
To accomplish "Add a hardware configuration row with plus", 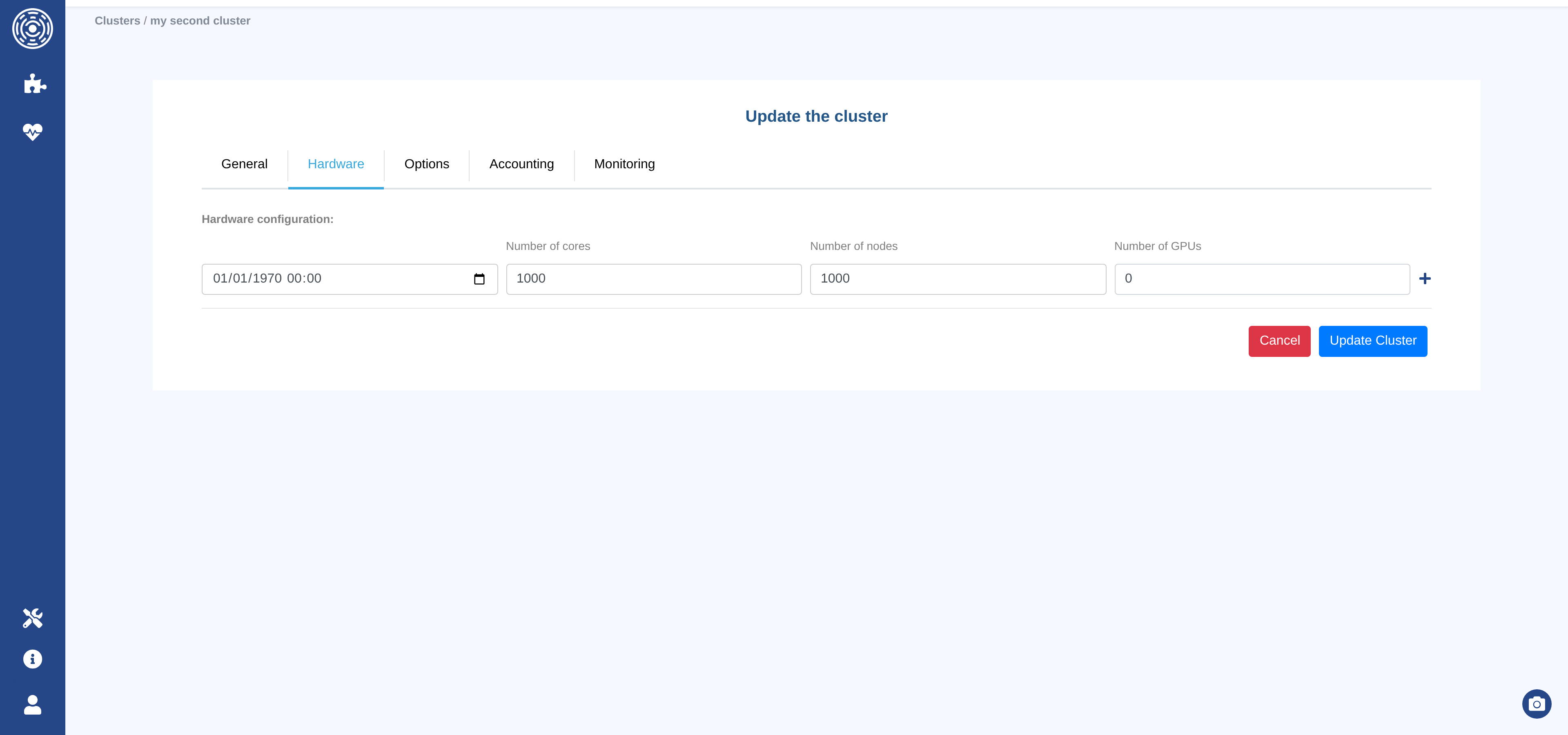I will (1425, 278).
